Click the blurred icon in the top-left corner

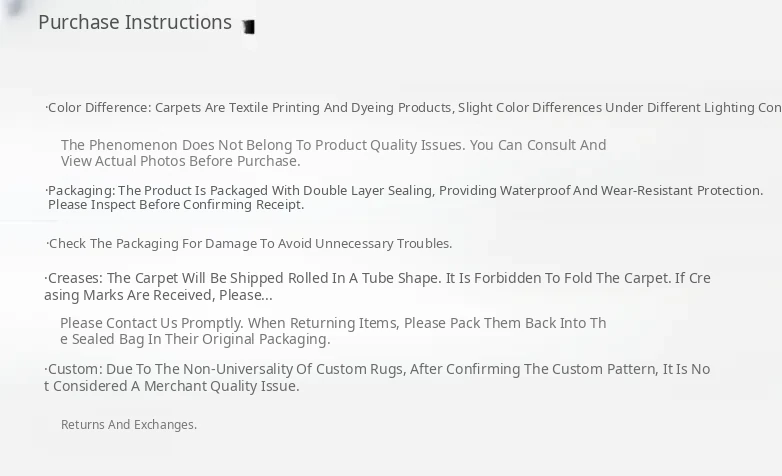[x=14, y=8]
